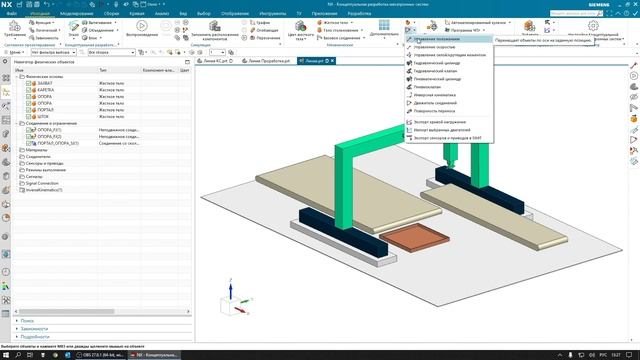Collapse the Соединения и ограничения folder
This screenshot has height=360, width=640.
point(17,123)
